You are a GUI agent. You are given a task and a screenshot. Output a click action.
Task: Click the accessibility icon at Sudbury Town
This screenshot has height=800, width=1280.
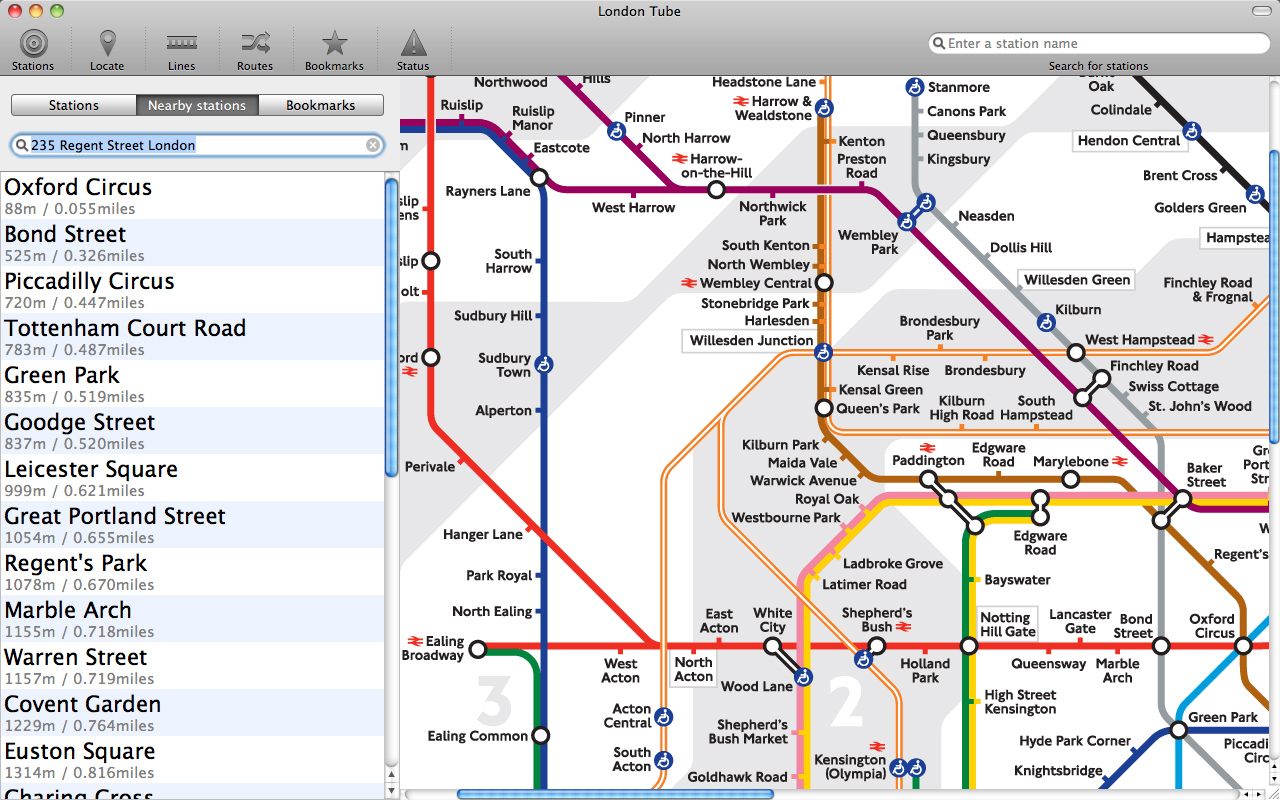click(545, 365)
